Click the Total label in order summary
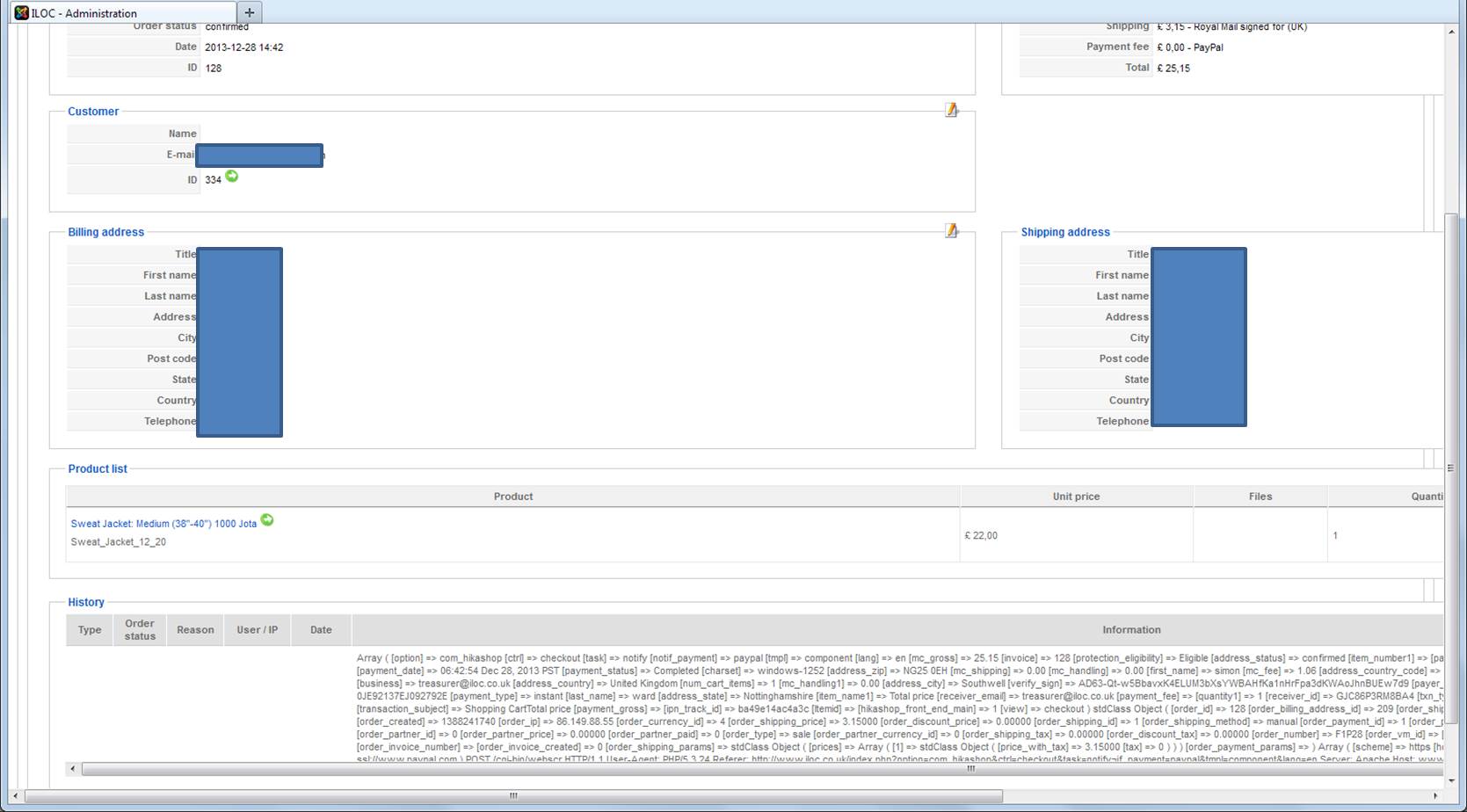 1137,68
